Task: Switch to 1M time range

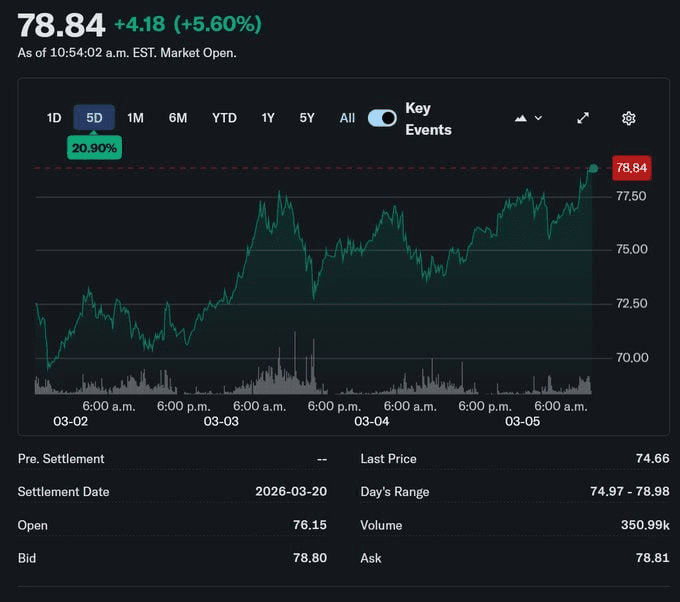Action: [x=135, y=118]
